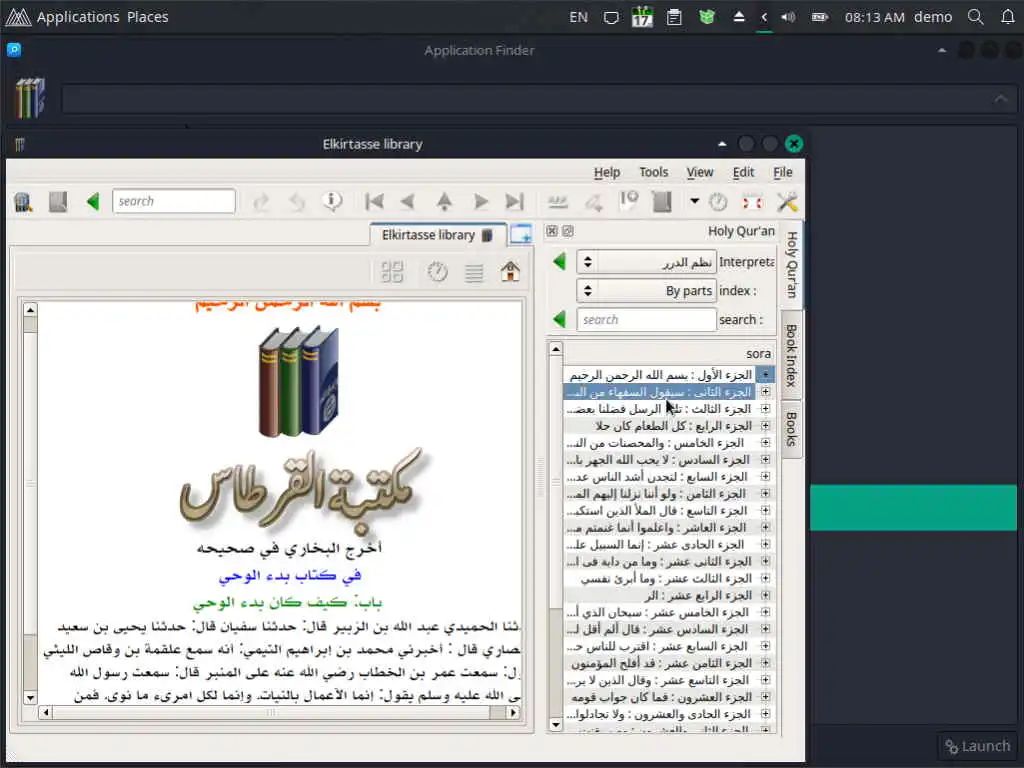Expand the الجزء العاشر tree item

pyautogui.click(x=765, y=528)
